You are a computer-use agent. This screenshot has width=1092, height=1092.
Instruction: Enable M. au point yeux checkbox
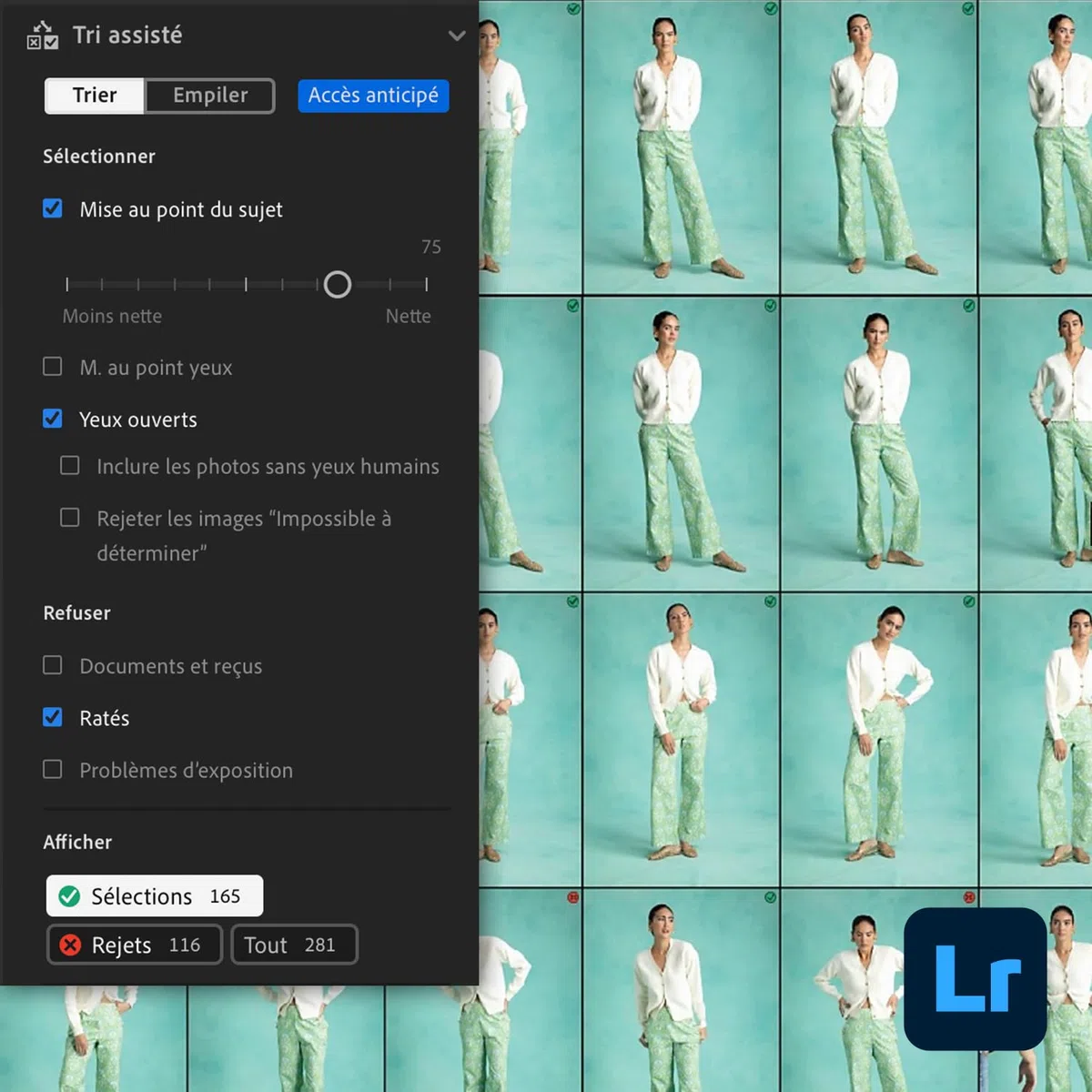click(x=53, y=366)
